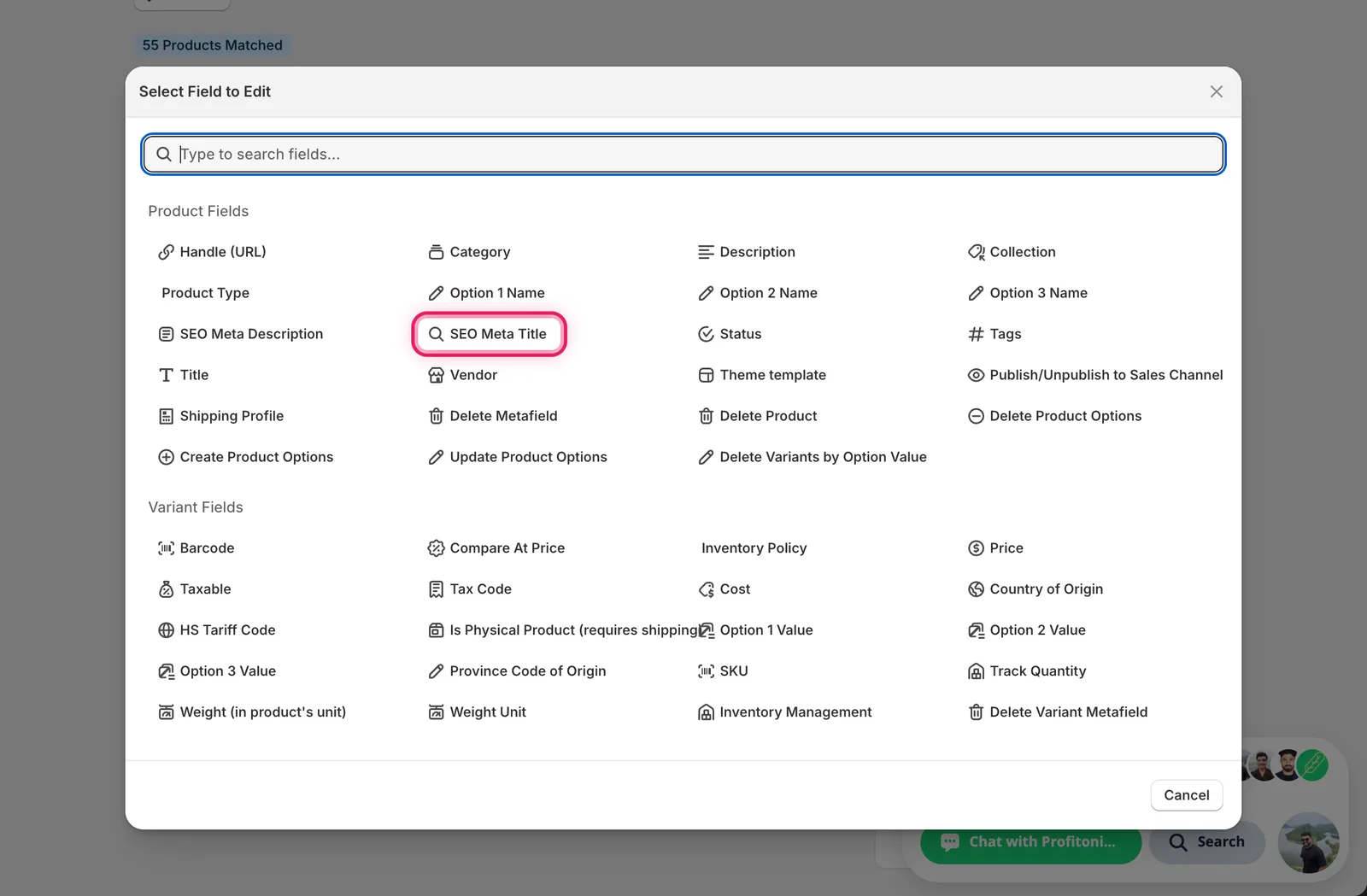This screenshot has height=896, width=1367.
Task: Click the Collection field icon
Action: point(976,252)
